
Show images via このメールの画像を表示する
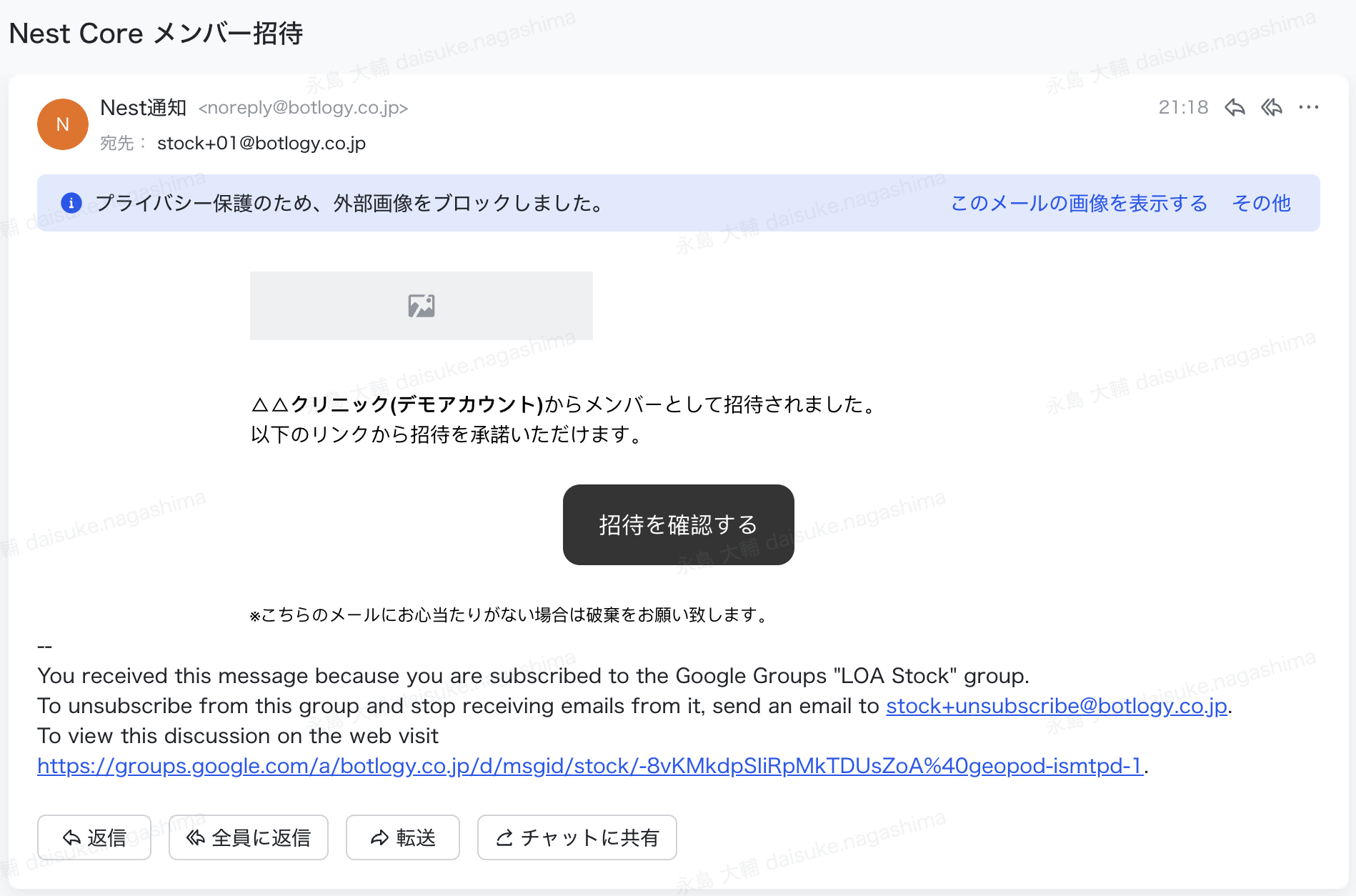click(x=1079, y=204)
